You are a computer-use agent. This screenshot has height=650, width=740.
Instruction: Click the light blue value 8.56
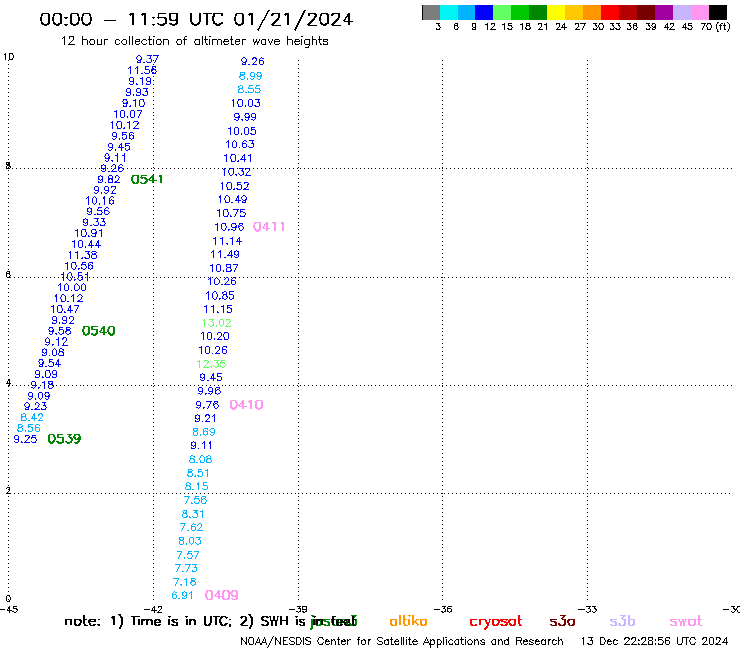(x=28, y=428)
